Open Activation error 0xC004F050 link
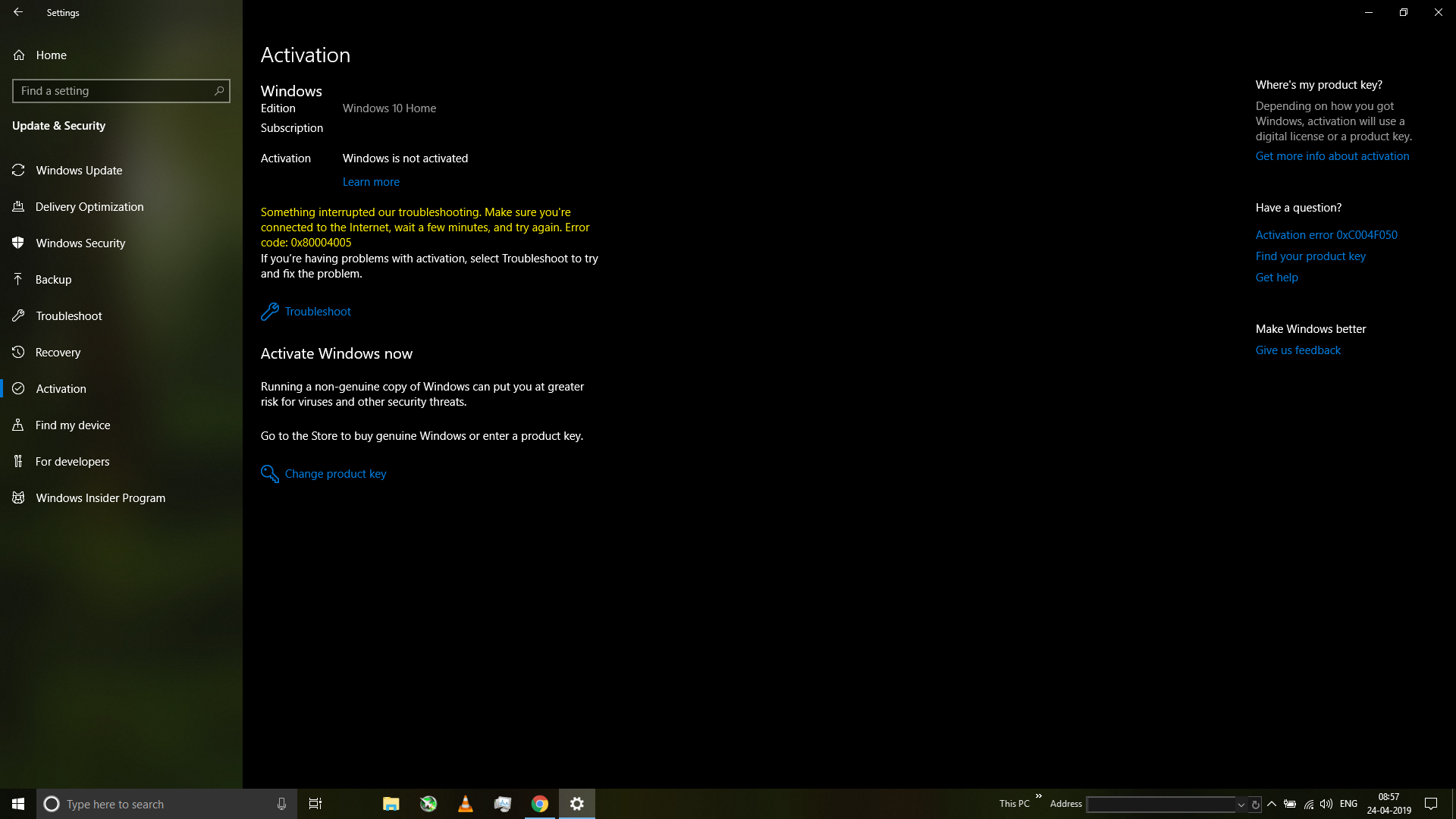 pyautogui.click(x=1326, y=235)
